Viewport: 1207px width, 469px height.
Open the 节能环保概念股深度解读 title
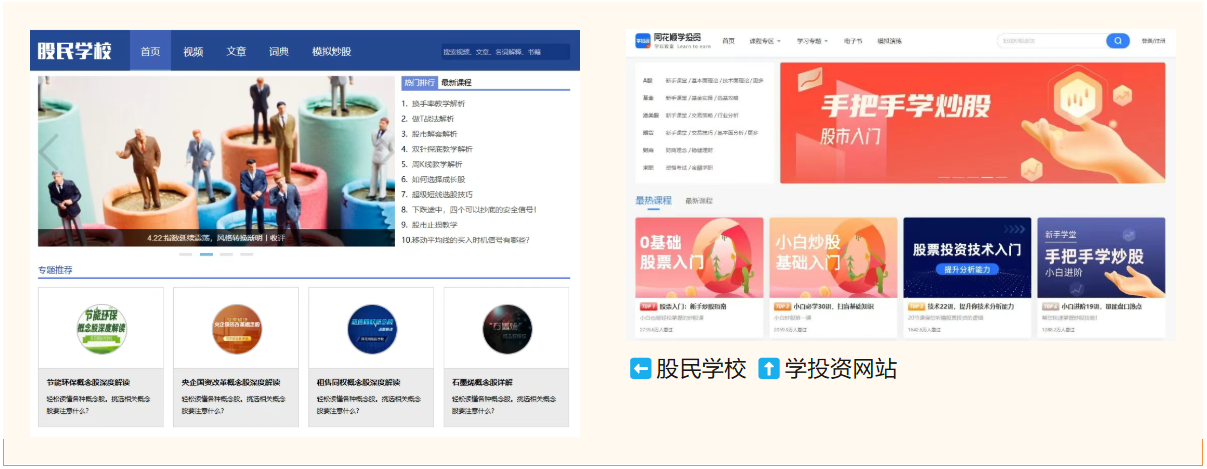(x=89, y=382)
